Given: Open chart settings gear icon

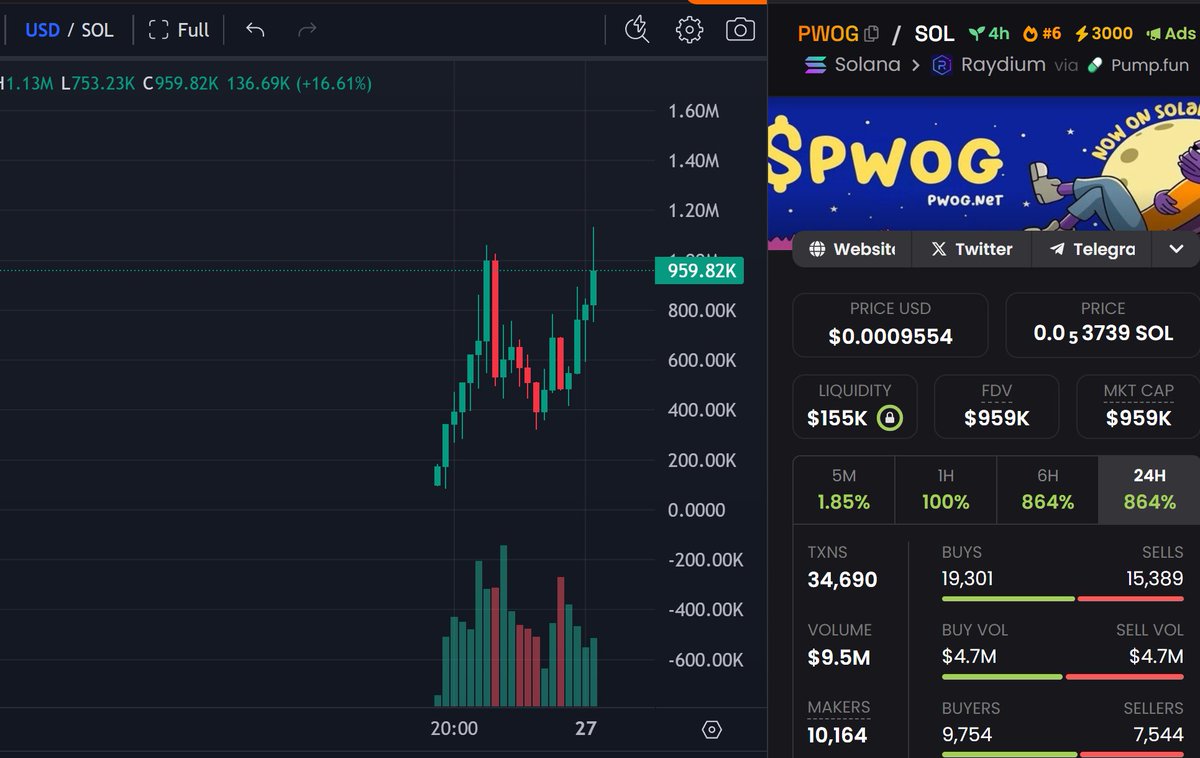Looking at the screenshot, I should pyautogui.click(x=689, y=30).
